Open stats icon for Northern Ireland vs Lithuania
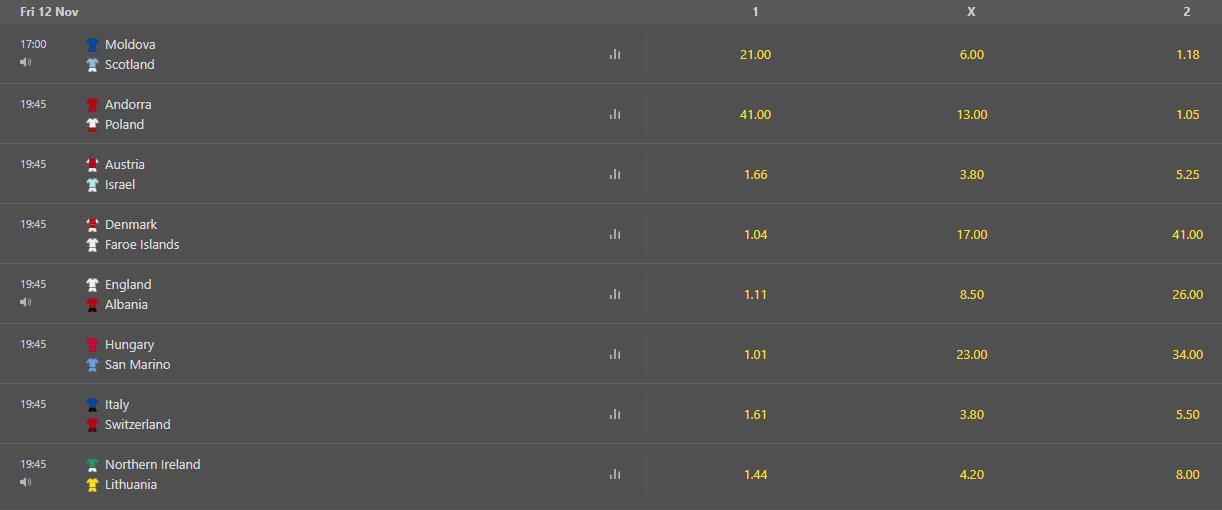The width and height of the screenshot is (1222, 510). pos(615,474)
